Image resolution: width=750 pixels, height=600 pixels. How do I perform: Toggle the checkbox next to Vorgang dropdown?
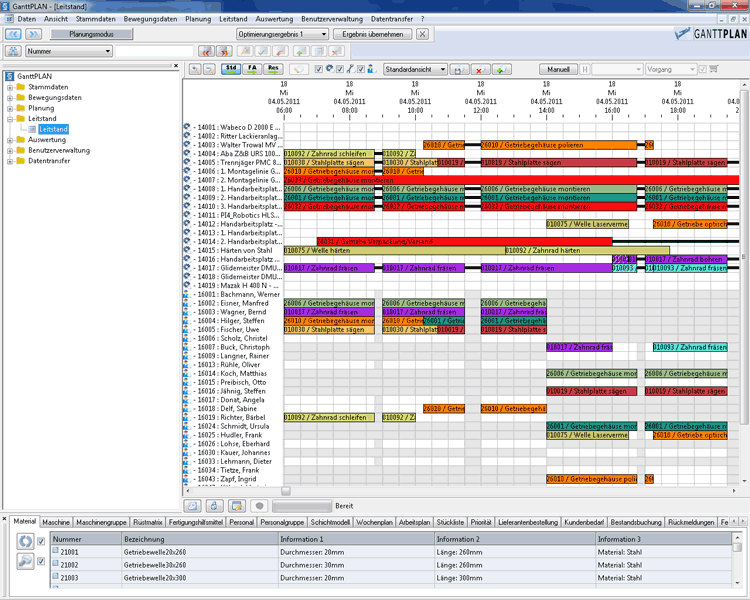tap(702, 69)
